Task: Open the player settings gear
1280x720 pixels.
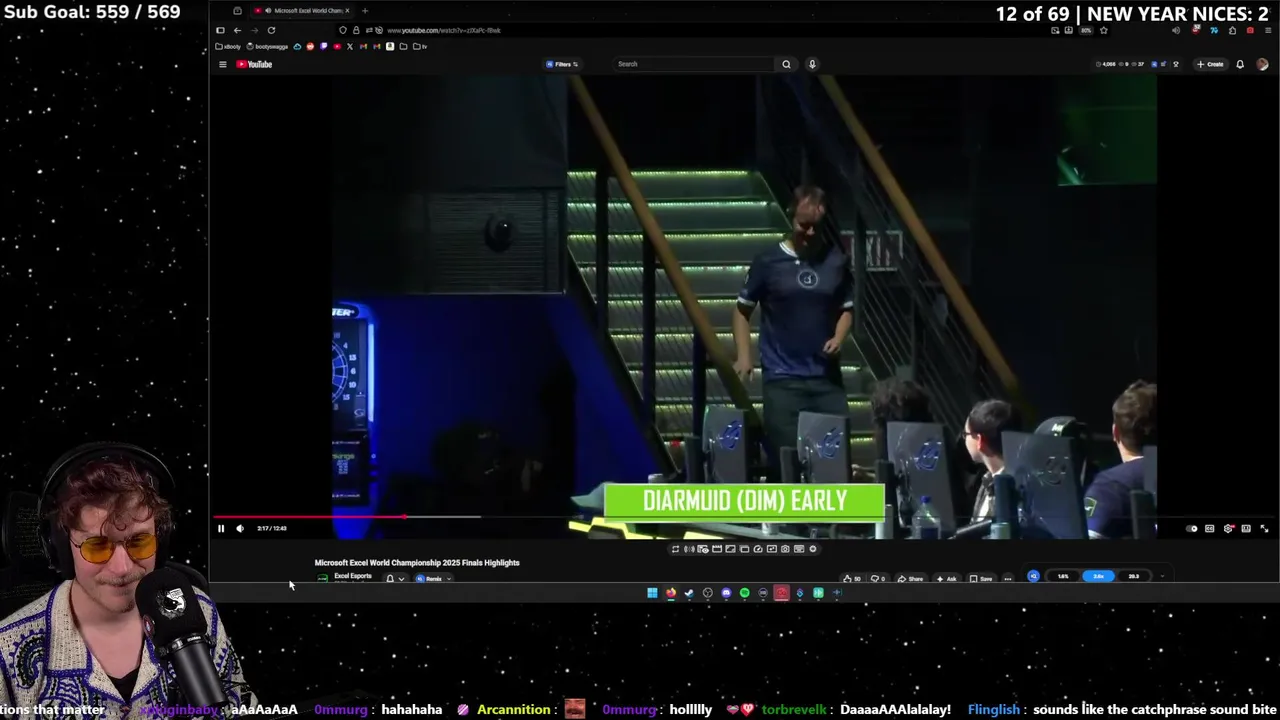Action: 1228,528
